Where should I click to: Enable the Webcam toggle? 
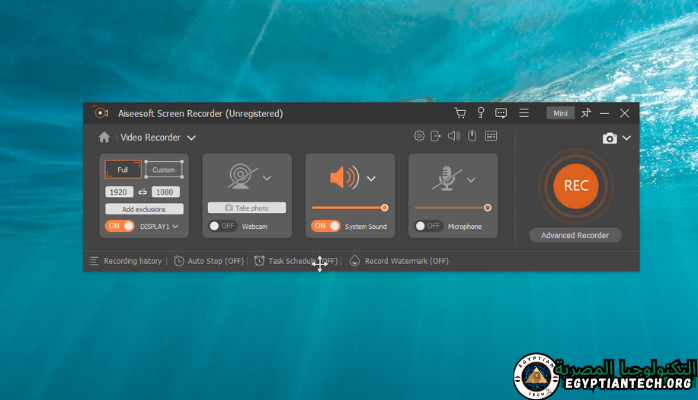223,226
